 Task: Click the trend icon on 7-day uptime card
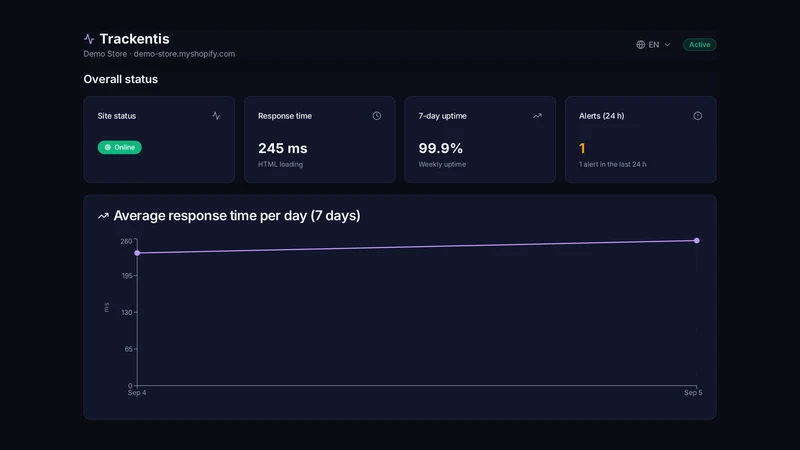(537, 116)
